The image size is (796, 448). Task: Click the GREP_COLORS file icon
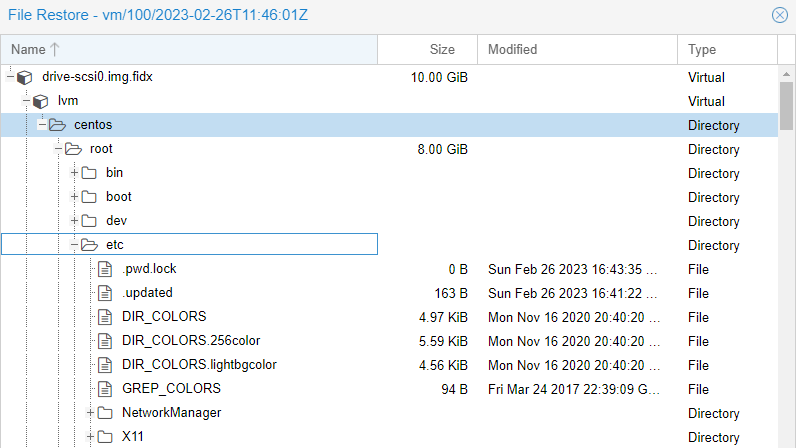[x=105, y=389]
